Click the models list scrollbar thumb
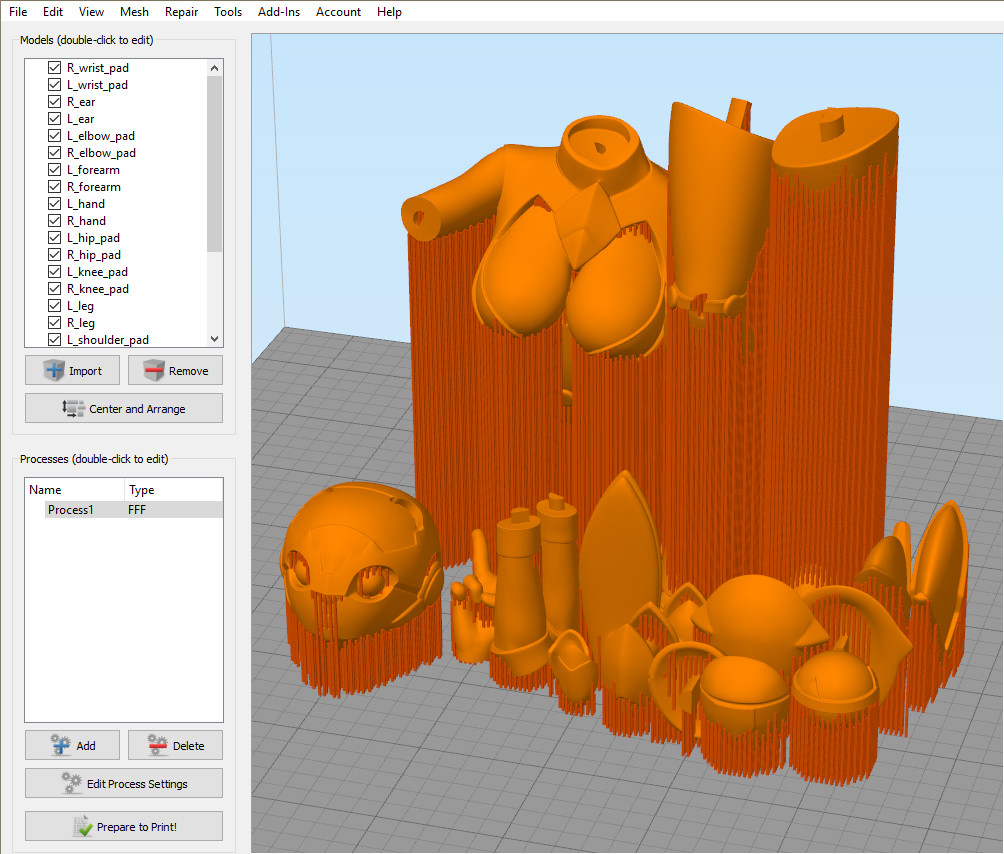This screenshot has height=854, width=1004. (x=215, y=164)
